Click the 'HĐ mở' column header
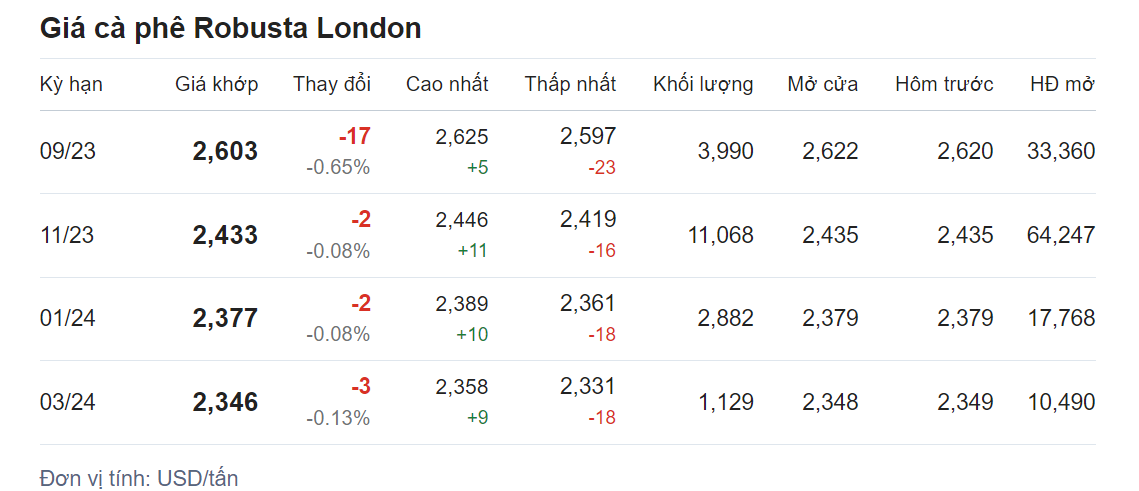The height and width of the screenshot is (491, 1139). point(1062,84)
